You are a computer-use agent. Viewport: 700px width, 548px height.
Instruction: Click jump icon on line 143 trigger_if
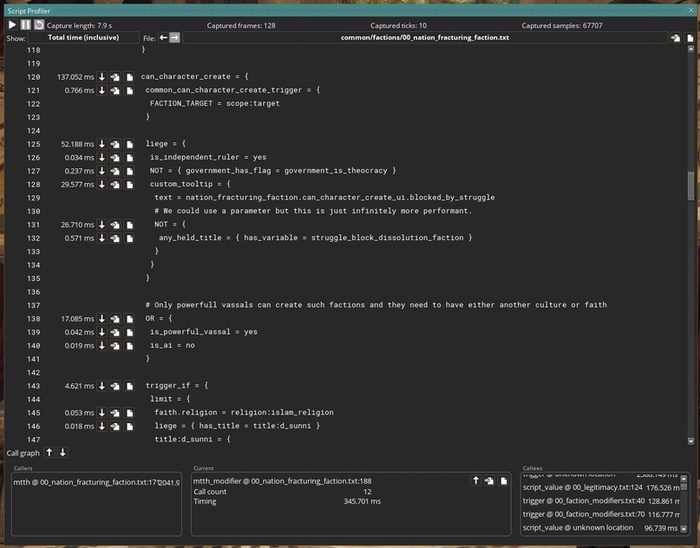(115, 385)
